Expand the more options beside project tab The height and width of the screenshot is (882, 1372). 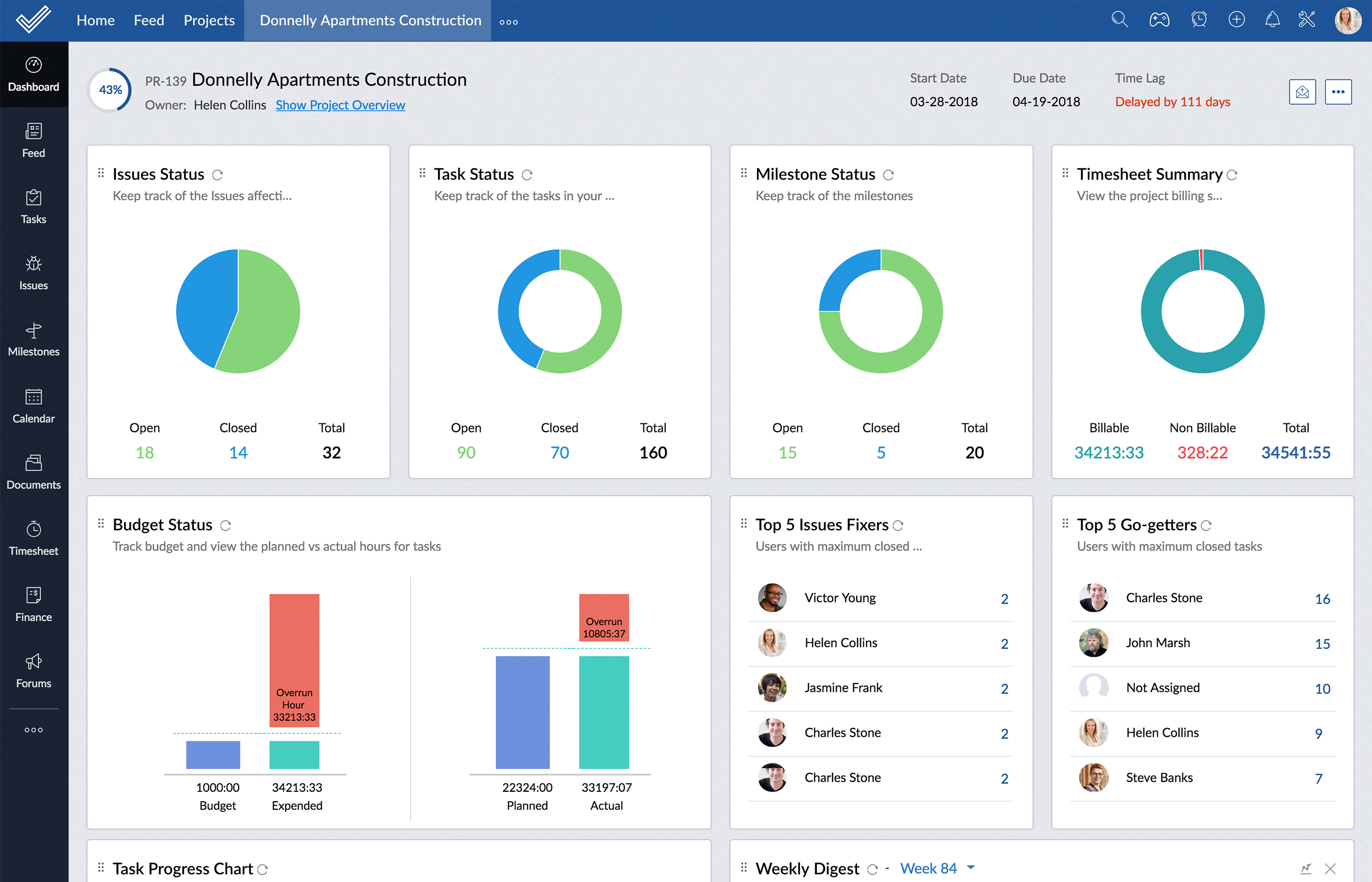point(509,21)
